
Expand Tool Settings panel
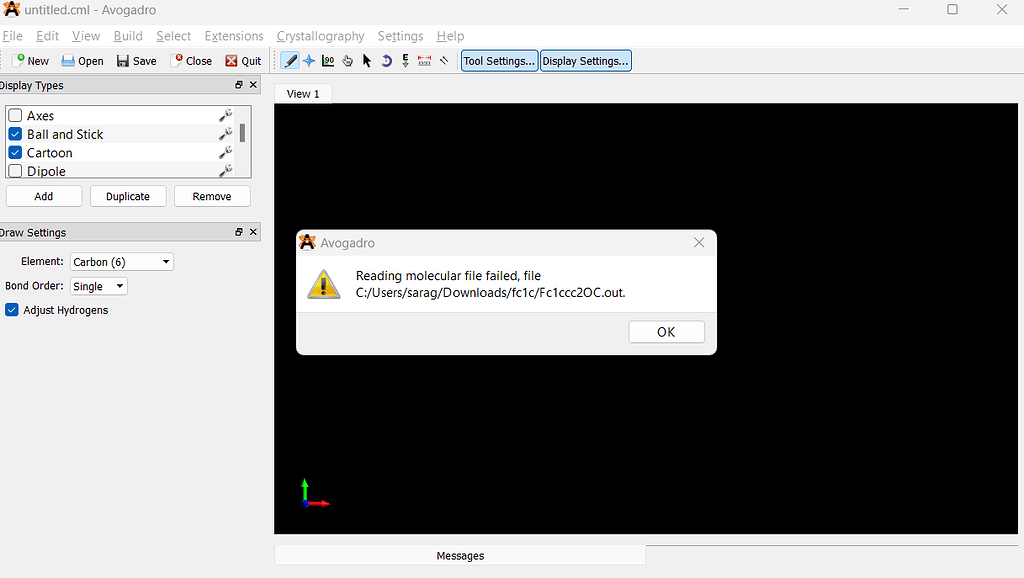coord(499,60)
